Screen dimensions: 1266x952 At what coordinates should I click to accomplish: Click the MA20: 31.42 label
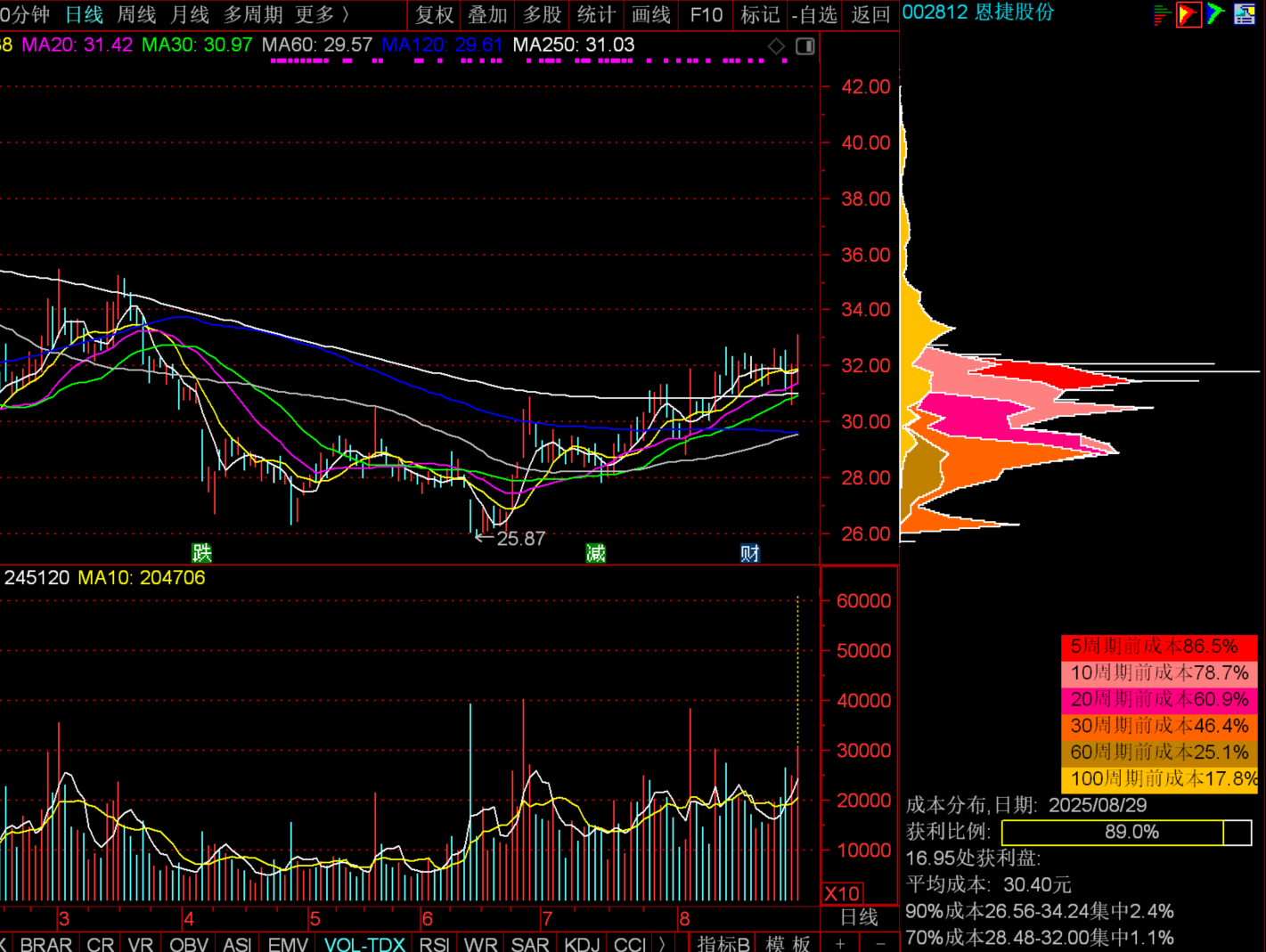[x=78, y=45]
